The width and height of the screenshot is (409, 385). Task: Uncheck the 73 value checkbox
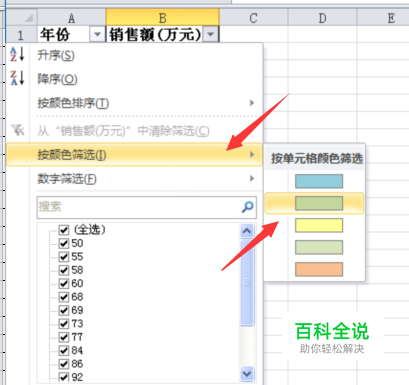point(64,323)
